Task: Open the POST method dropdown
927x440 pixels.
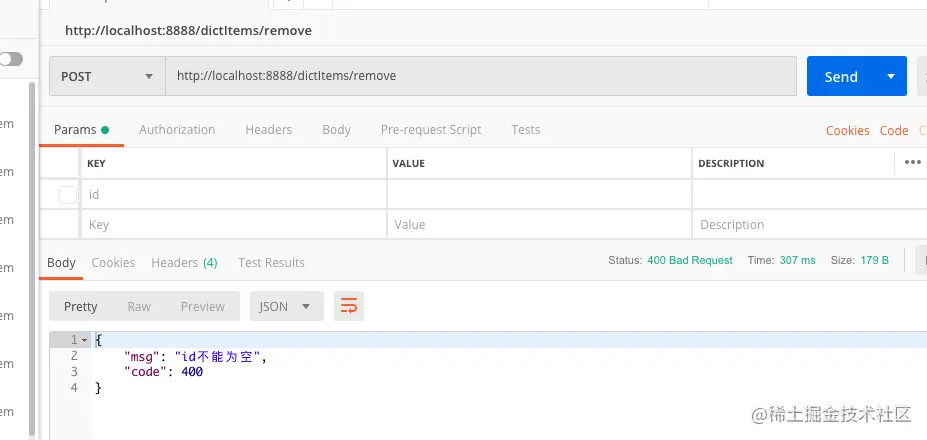Action: point(108,76)
